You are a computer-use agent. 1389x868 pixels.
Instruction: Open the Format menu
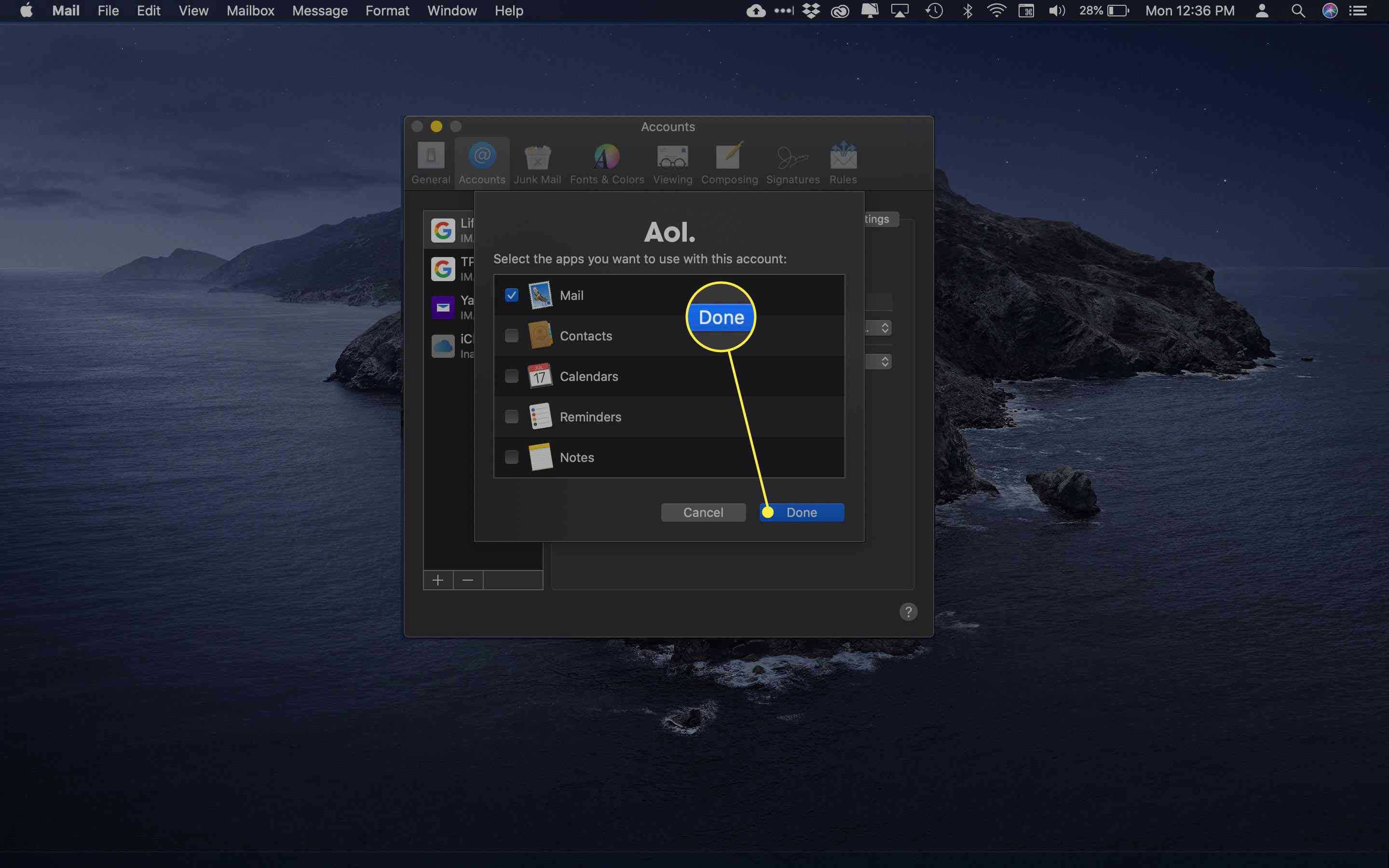(387, 11)
